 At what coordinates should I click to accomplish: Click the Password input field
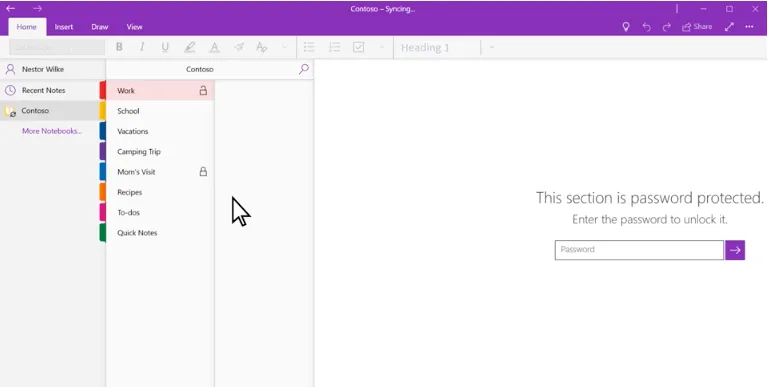pos(639,250)
